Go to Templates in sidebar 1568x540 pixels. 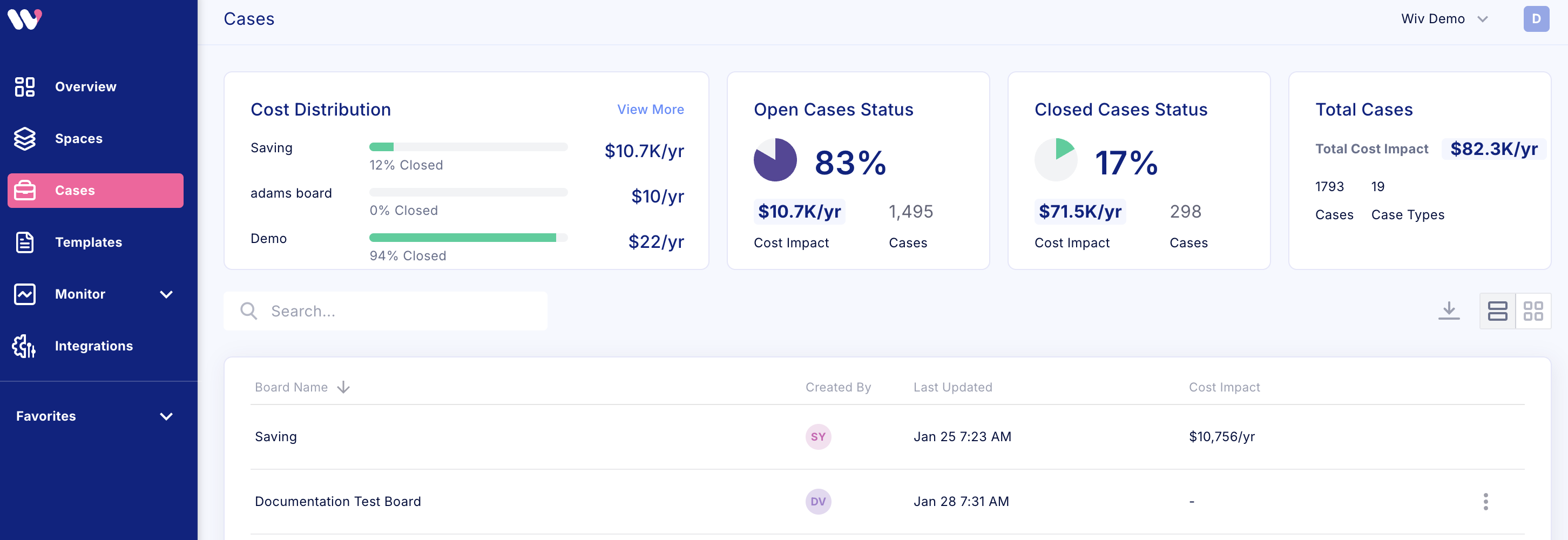(x=88, y=242)
